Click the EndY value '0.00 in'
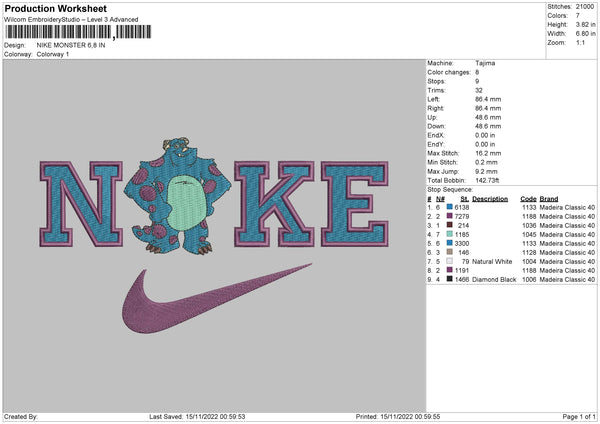 click(x=485, y=144)
